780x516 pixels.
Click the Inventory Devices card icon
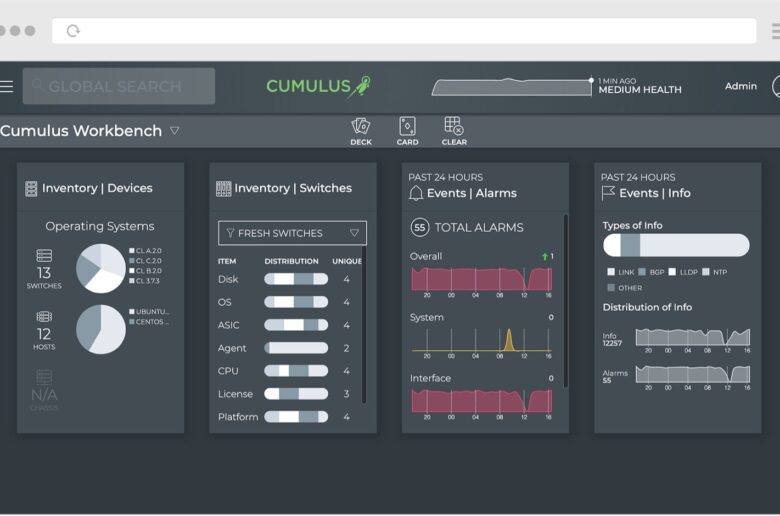[31, 189]
